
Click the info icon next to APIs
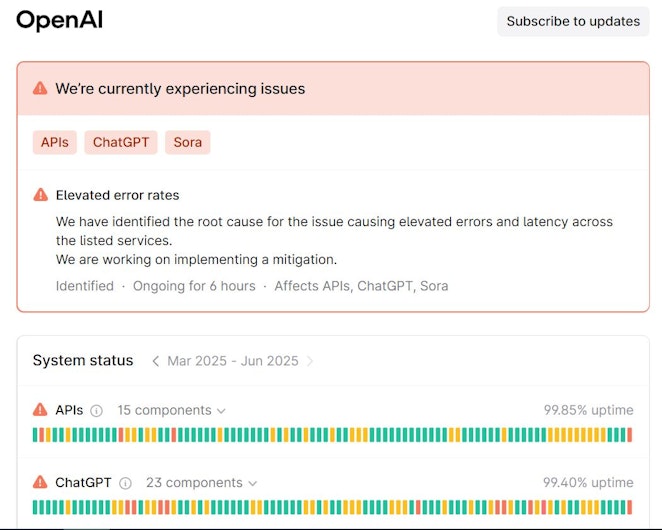(x=97, y=410)
